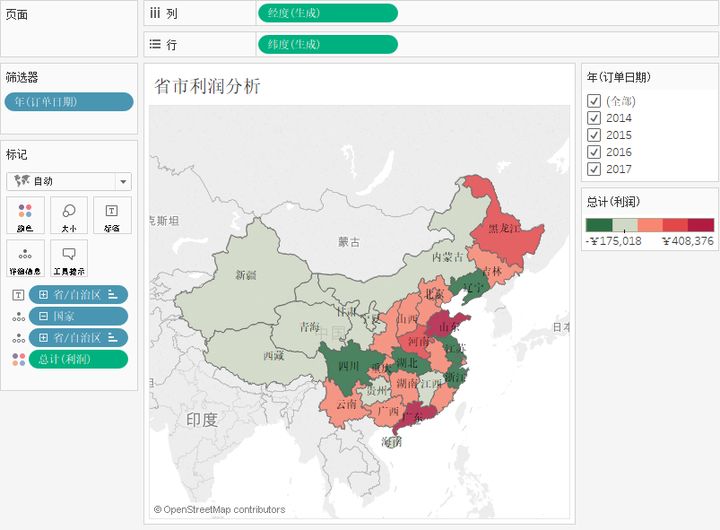This screenshot has height=530, width=720.
Task: Click color icon beside 总计(利润) pill
Action: 18,360
